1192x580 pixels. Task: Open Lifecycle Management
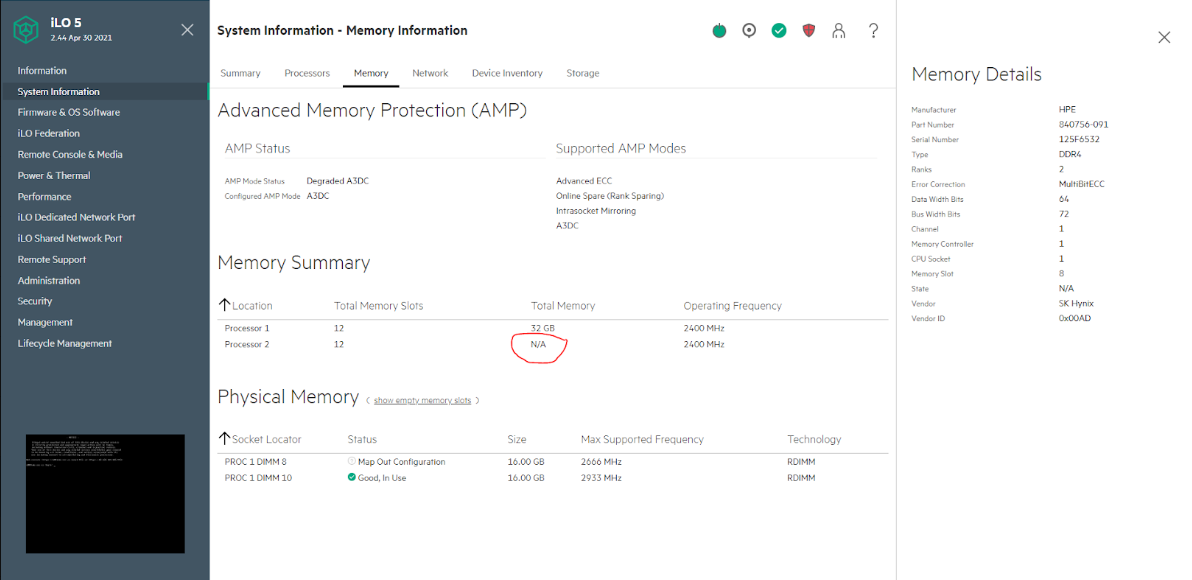tap(65, 344)
